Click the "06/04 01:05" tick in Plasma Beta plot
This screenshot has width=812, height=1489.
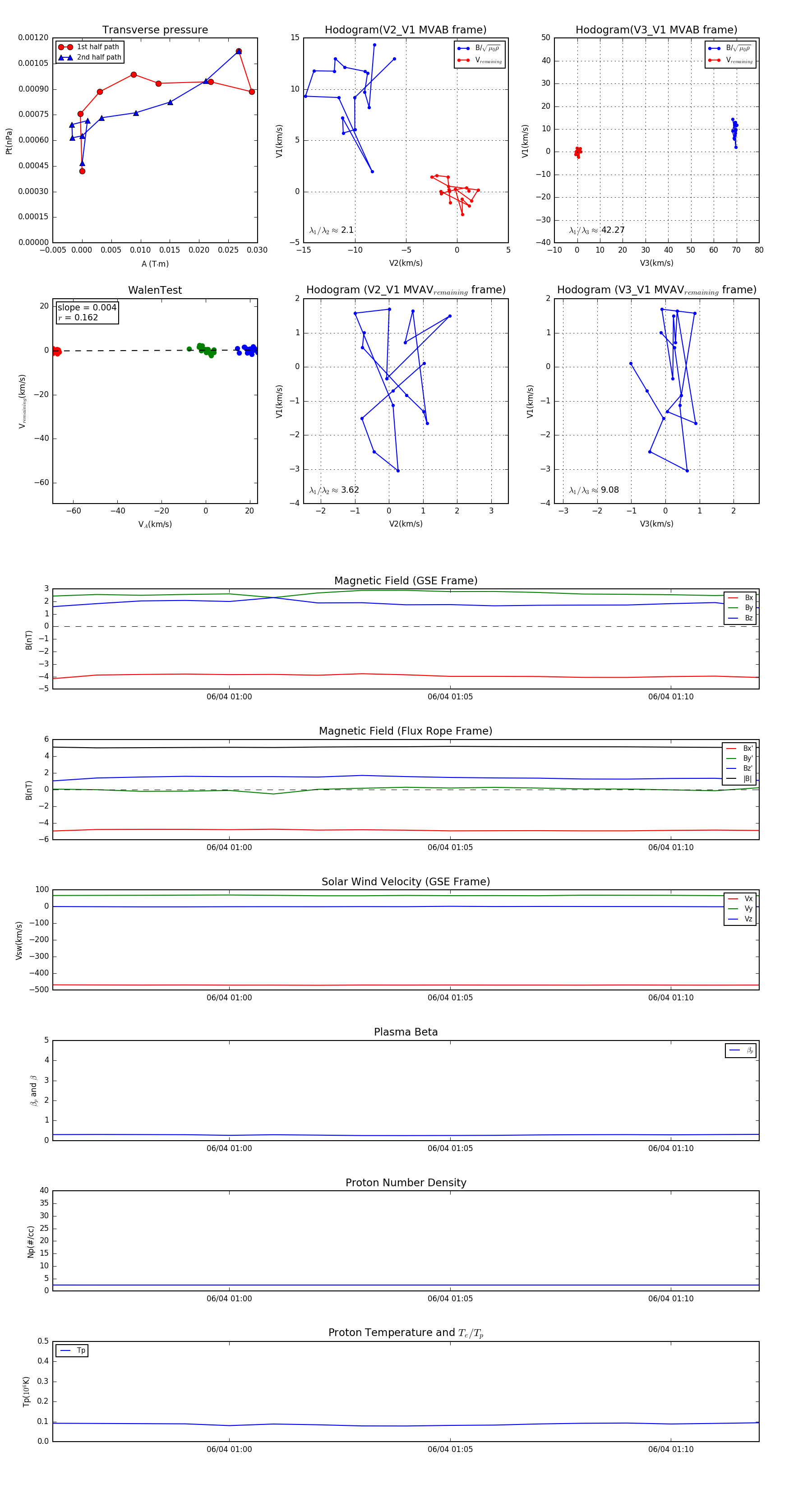450,1148
